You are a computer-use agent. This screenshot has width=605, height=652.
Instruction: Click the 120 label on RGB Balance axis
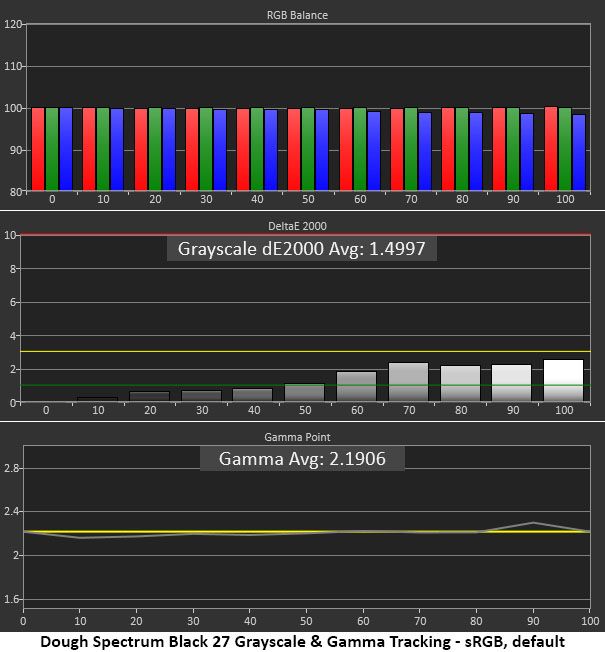point(12,24)
